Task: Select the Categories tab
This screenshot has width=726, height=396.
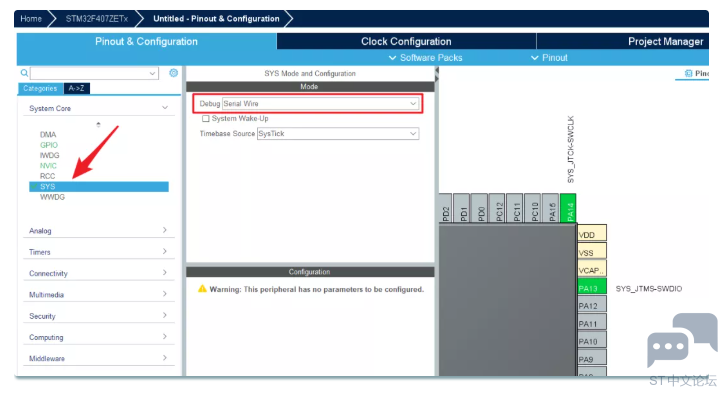Action: (40, 88)
